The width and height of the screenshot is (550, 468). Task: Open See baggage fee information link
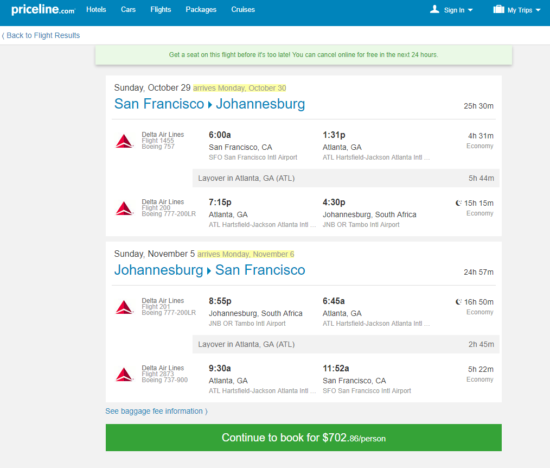pos(156,411)
